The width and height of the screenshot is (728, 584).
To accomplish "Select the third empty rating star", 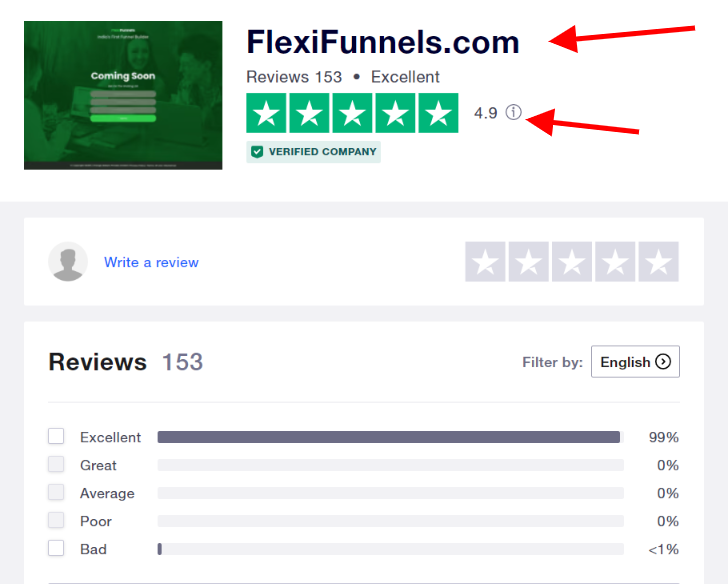I will coord(572,261).
